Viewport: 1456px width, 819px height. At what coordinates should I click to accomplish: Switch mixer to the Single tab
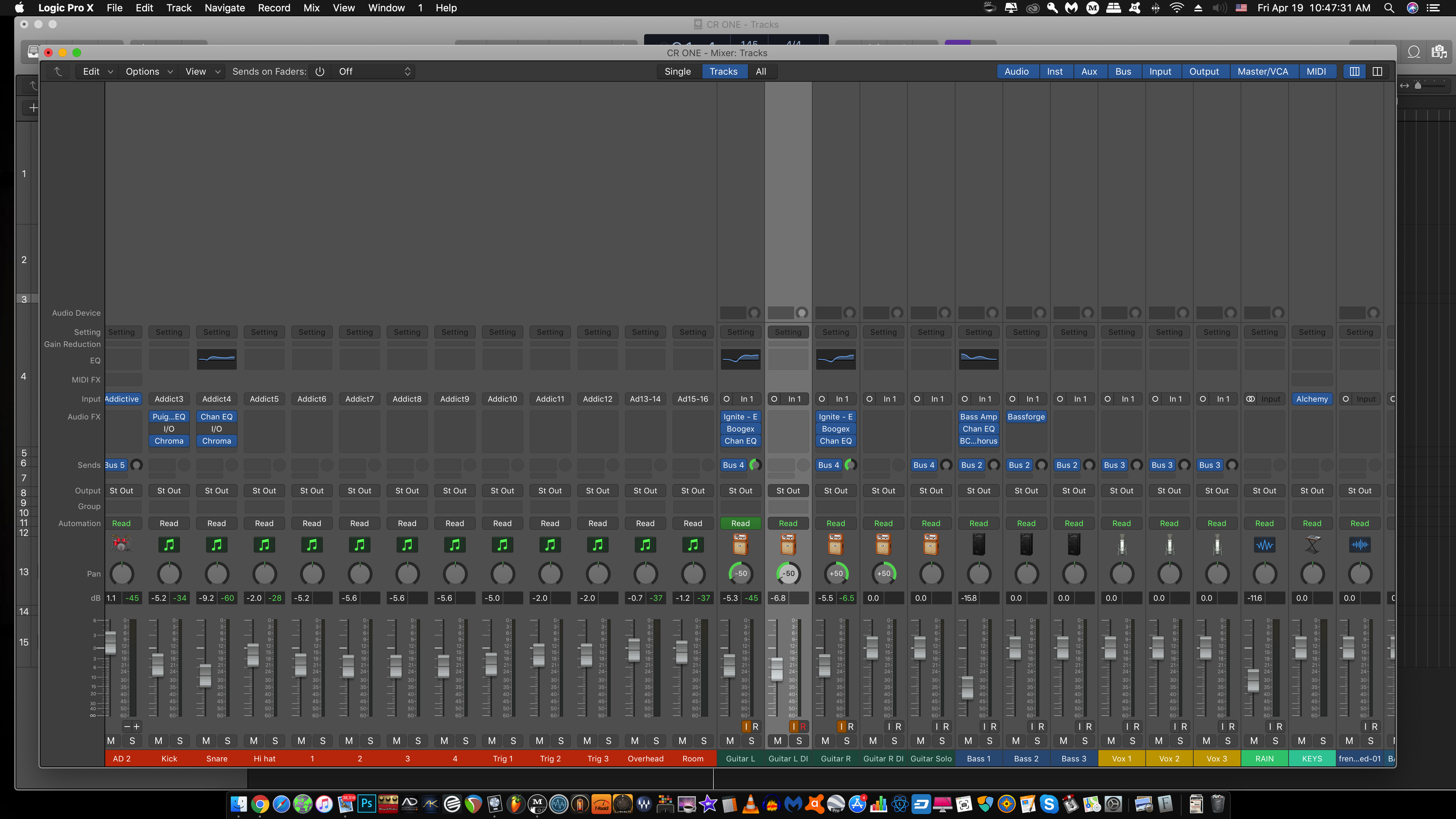coord(677,71)
